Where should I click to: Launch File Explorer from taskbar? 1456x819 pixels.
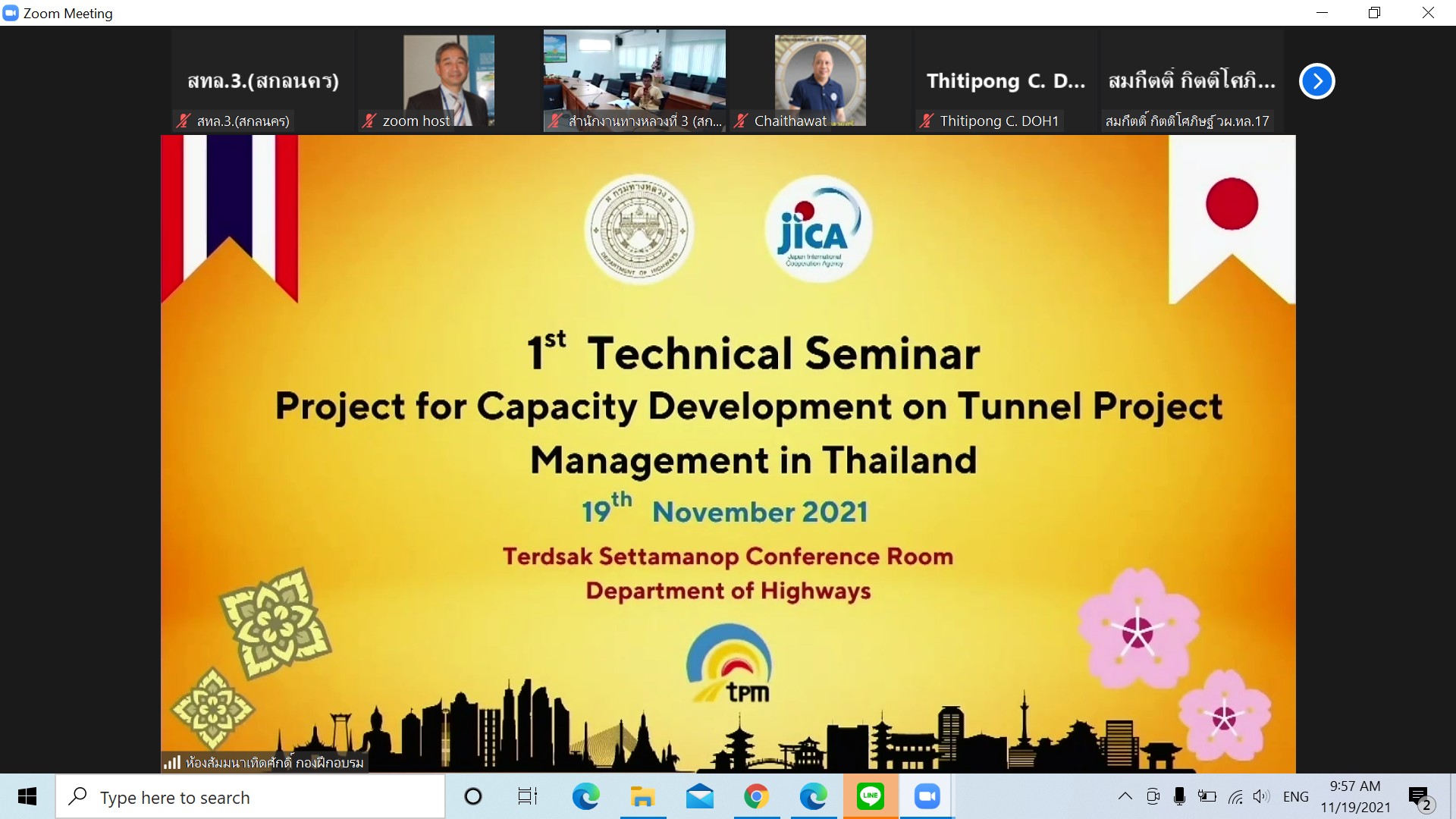tap(642, 797)
